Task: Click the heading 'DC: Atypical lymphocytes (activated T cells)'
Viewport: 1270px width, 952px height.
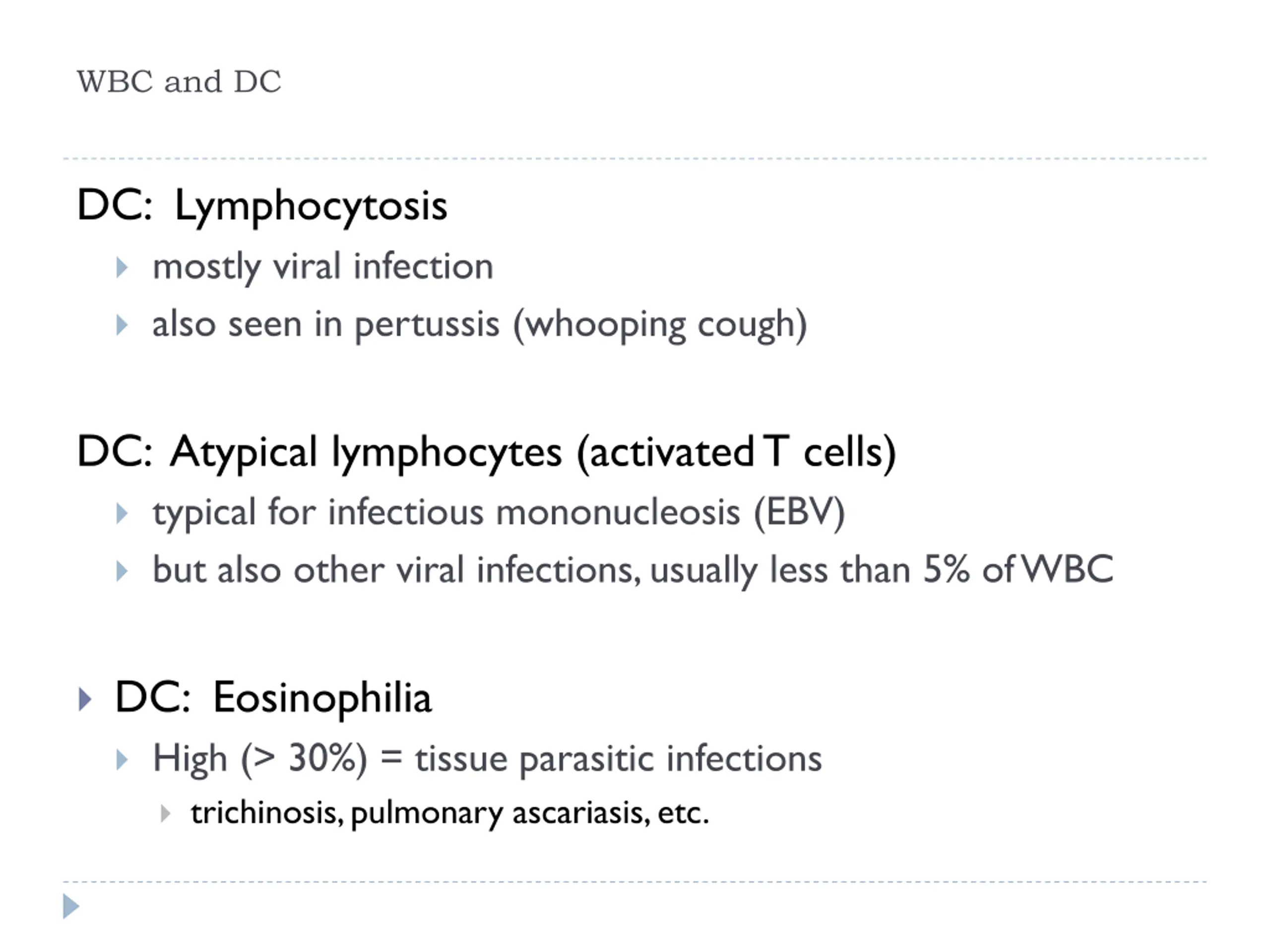Action: (x=486, y=453)
